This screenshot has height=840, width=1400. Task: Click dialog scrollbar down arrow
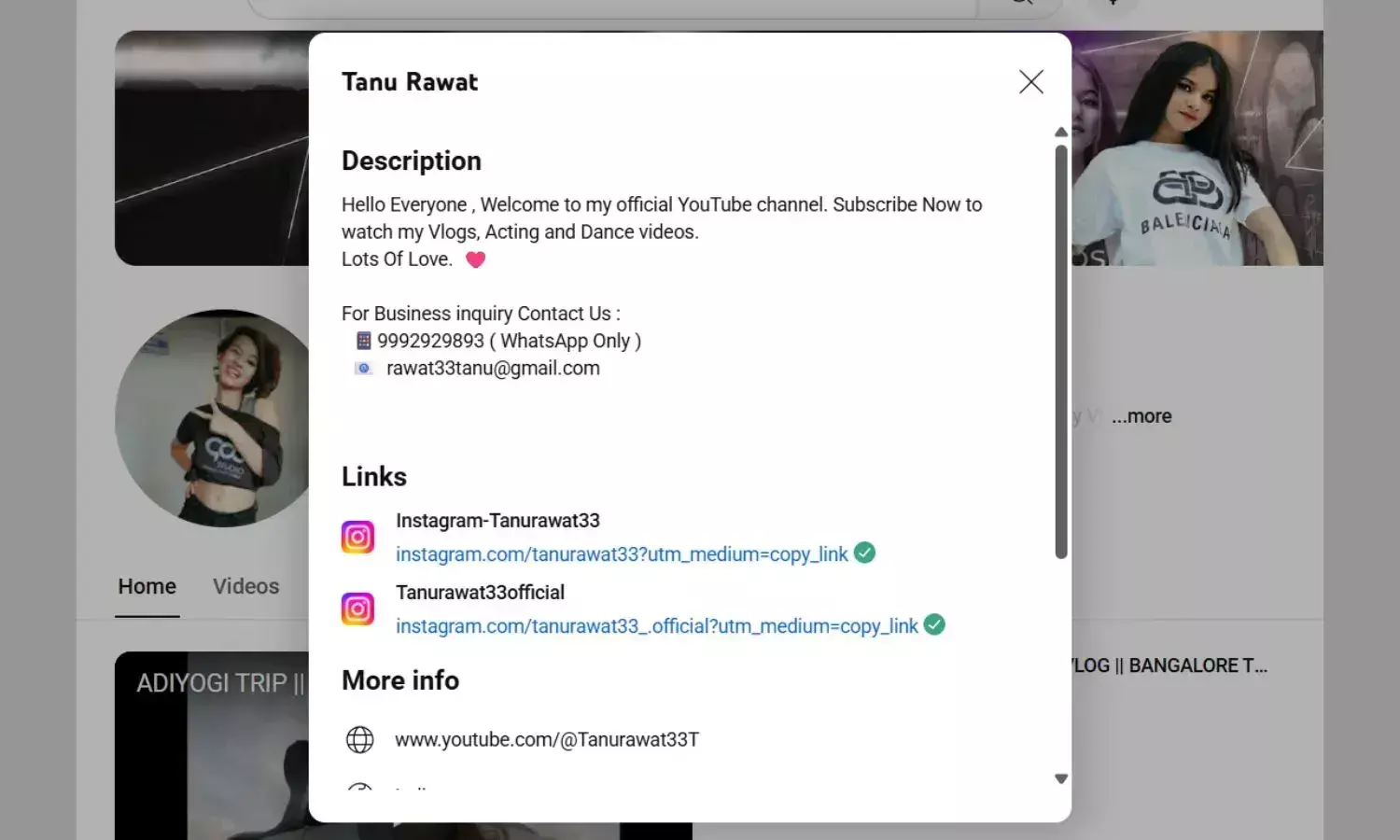(1061, 778)
